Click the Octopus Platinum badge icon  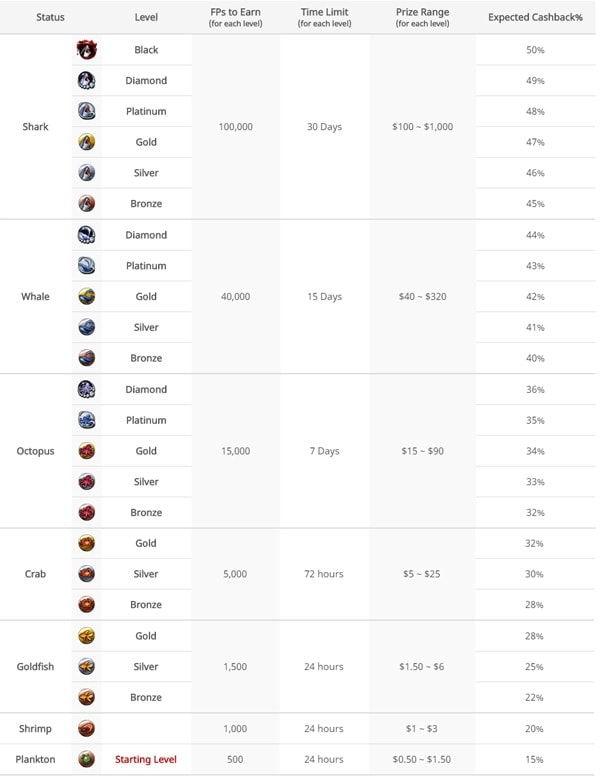click(x=87, y=420)
